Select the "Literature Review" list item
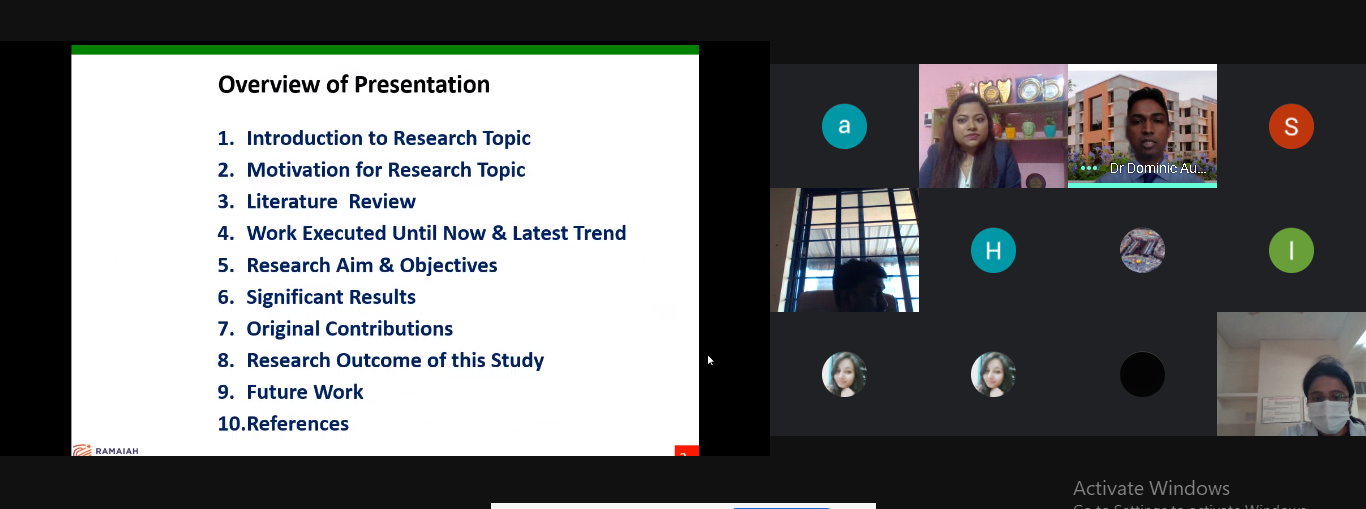The image size is (1366, 509). (331, 202)
